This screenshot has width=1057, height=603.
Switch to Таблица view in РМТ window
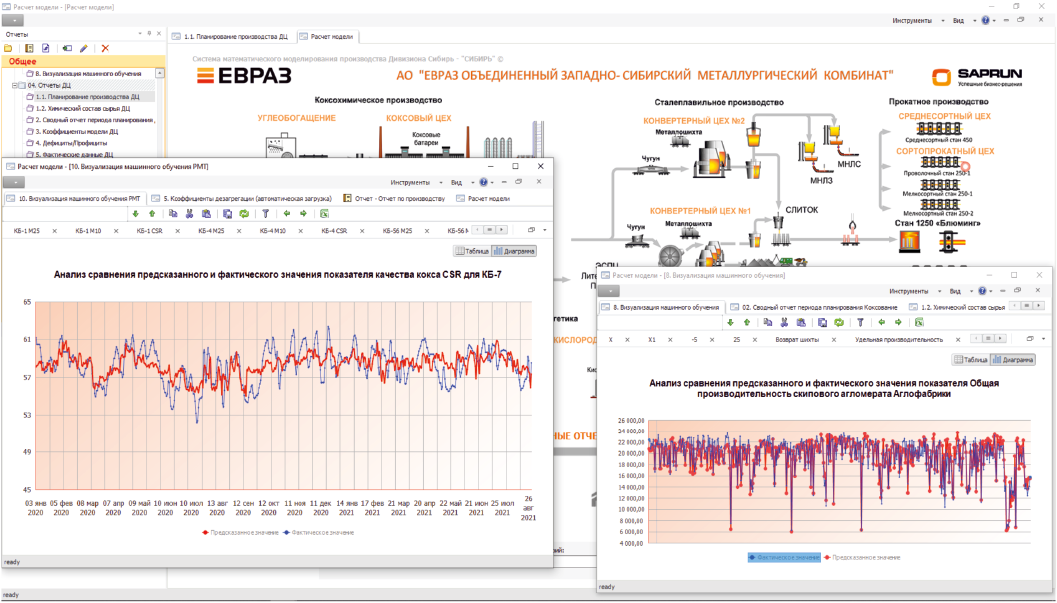(472, 251)
